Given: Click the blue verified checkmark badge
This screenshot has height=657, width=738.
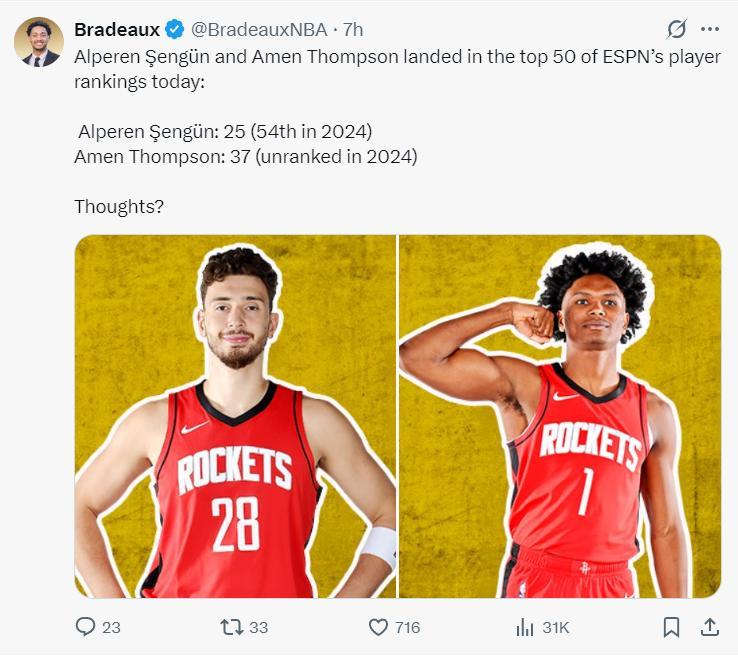Looking at the screenshot, I should [174, 29].
